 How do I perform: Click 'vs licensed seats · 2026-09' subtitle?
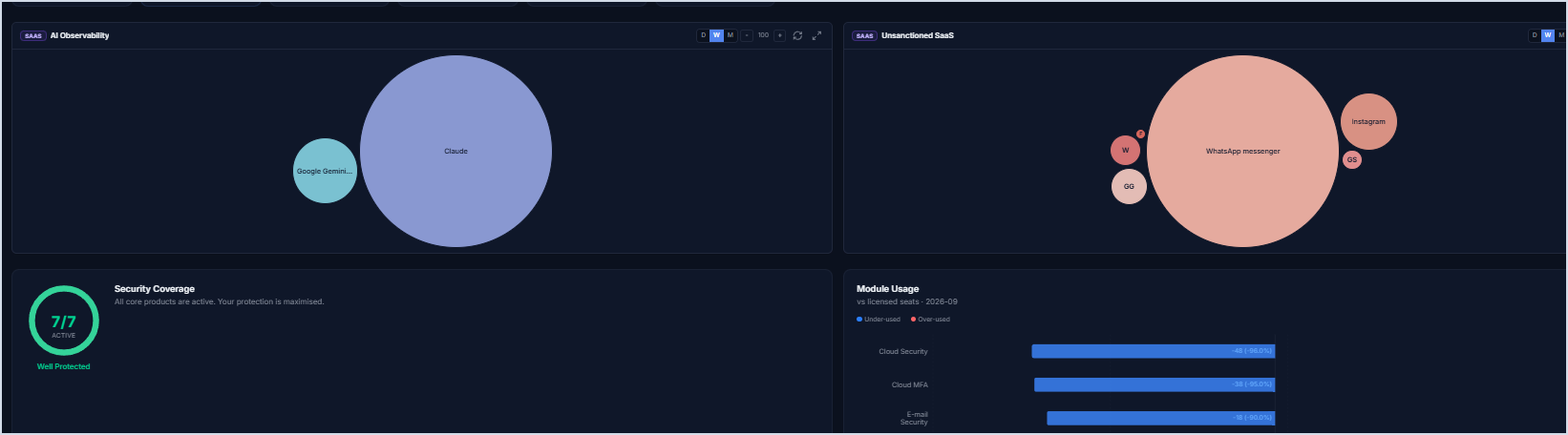coord(907,301)
